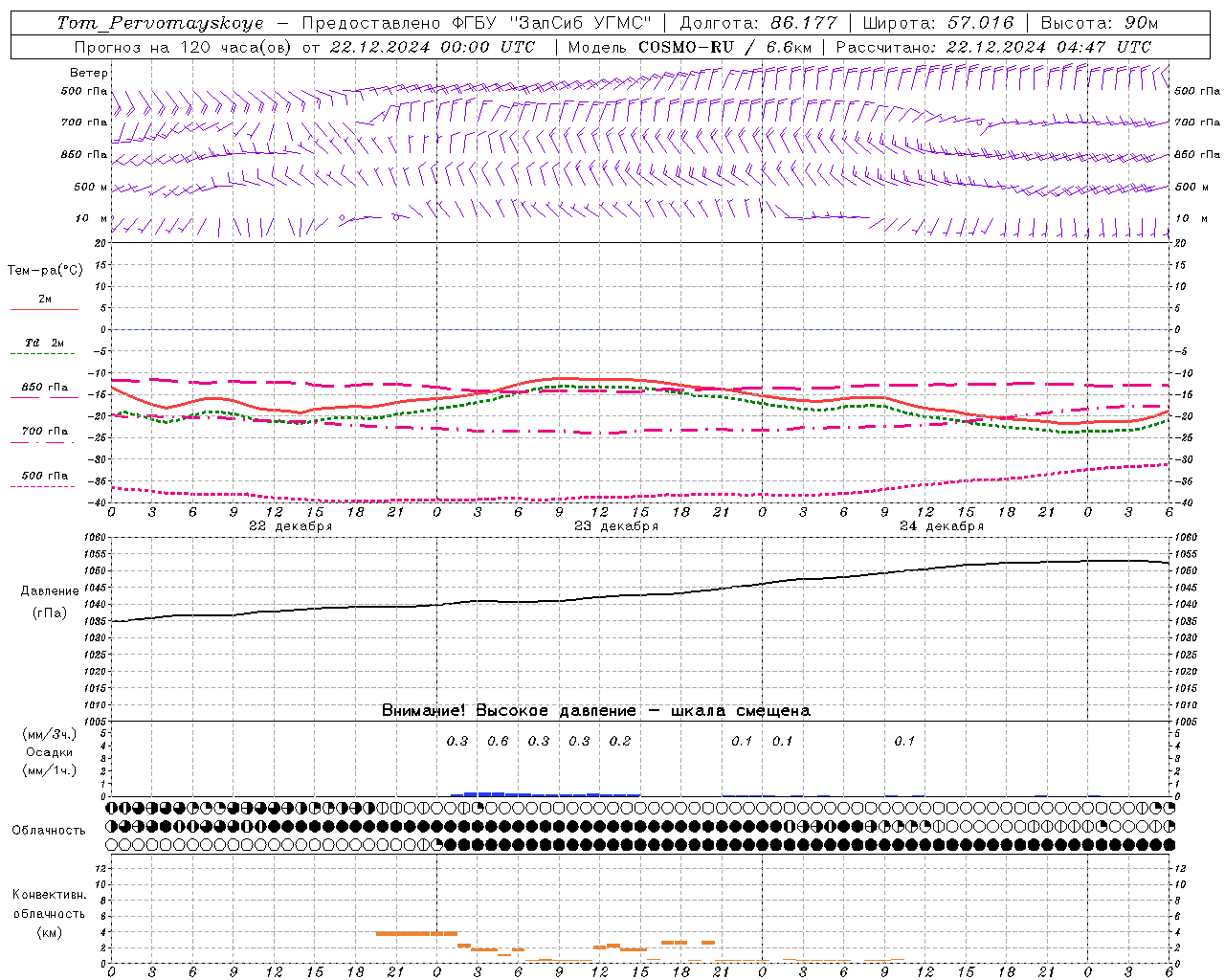The image size is (1225, 980).
Task: Select 1060 on the left pressure axis
Action: pyautogui.click(x=97, y=538)
